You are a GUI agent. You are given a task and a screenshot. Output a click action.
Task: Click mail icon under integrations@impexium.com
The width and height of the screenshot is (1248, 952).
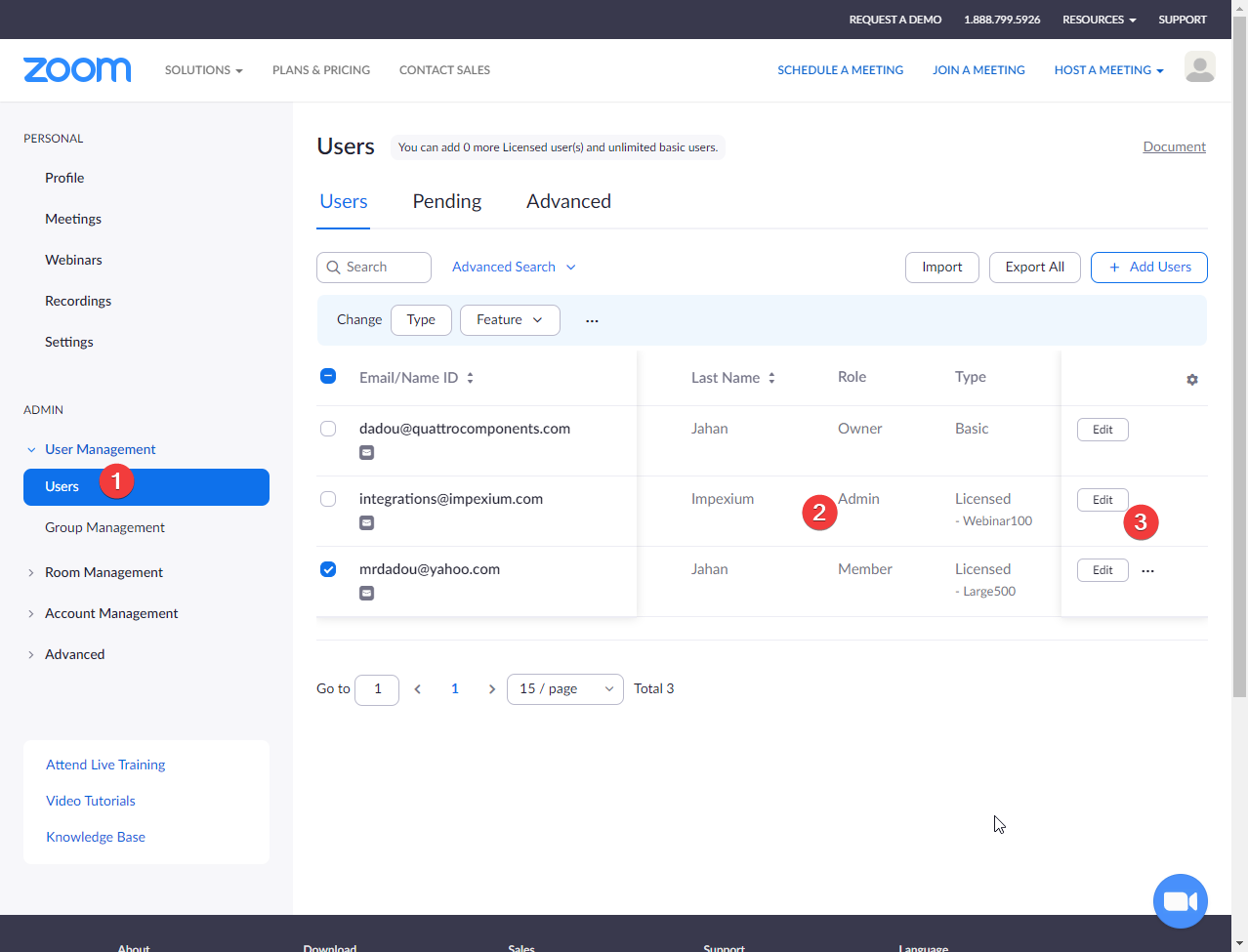(x=366, y=522)
